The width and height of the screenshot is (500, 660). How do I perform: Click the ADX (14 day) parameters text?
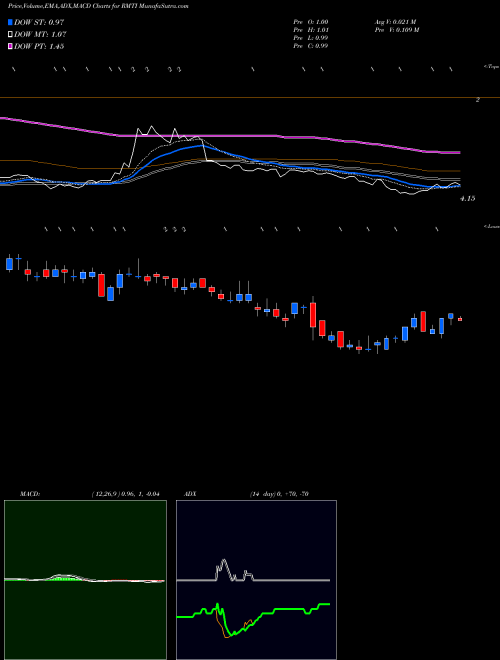tap(279, 494)
